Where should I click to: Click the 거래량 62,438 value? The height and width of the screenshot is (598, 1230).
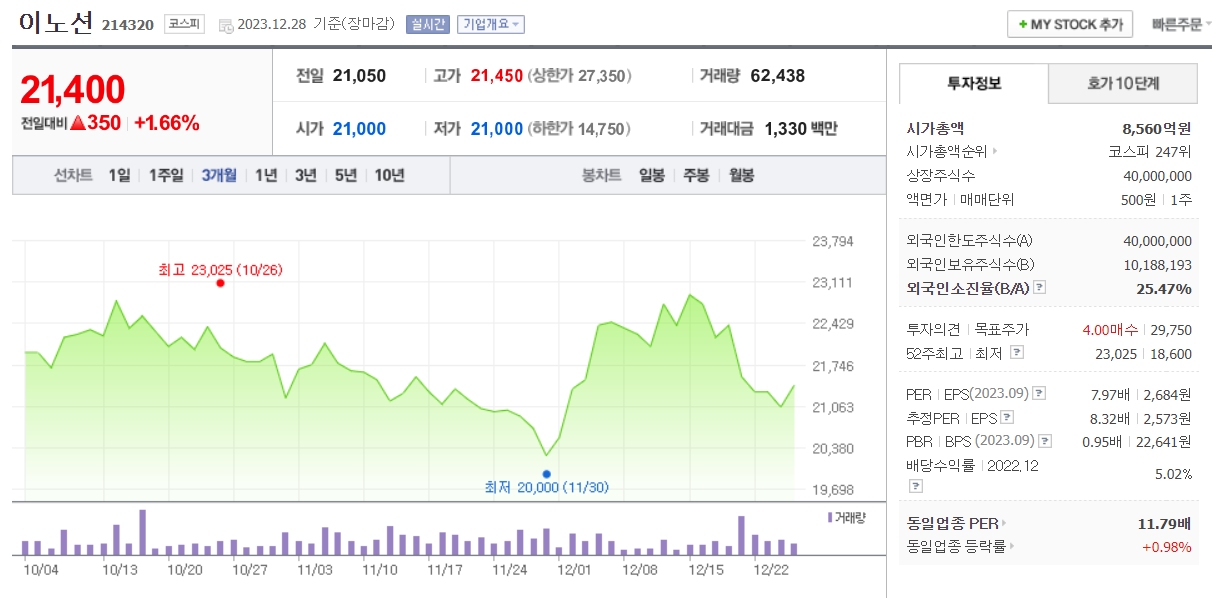pos(777,76)
